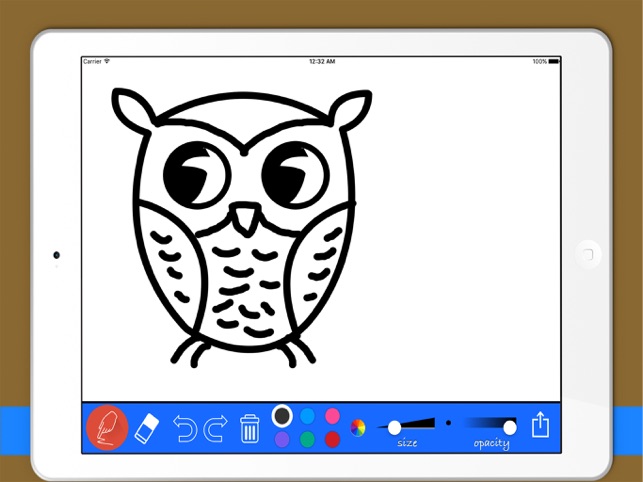Click the 'size' label

click(x=407, y=443)
